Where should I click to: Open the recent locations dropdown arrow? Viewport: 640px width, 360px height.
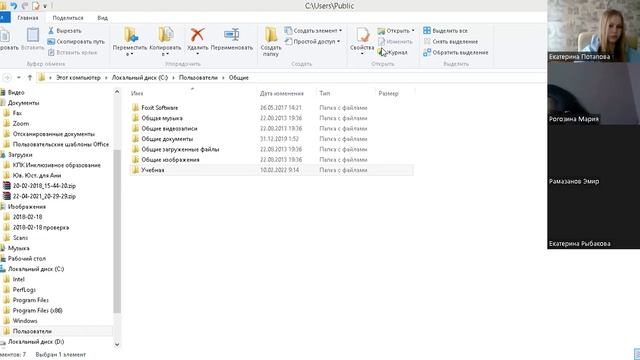pyautogui.click(x=19, y=78)
